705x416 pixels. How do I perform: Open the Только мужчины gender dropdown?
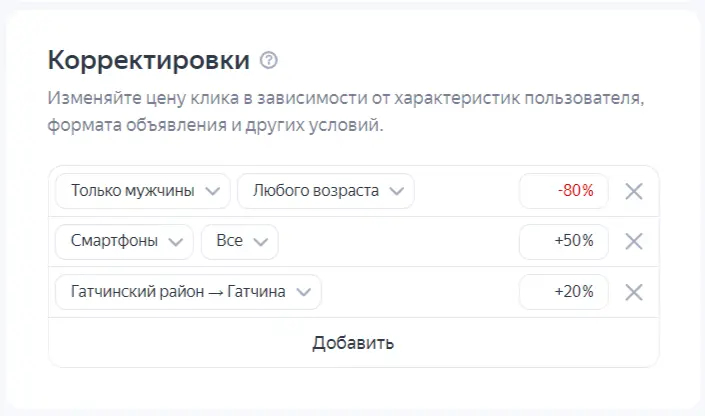click(x=143, y=191)
